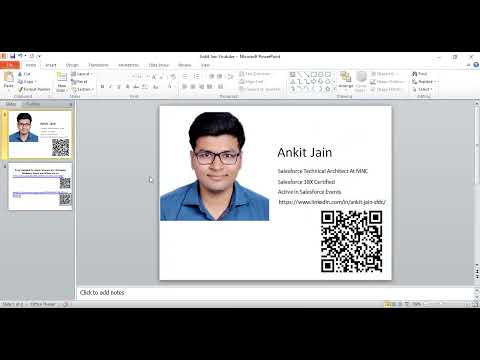The width and height of the screenshot is (480, 360).
Task: Switch to the Slide Show tab
Action: 159,65
